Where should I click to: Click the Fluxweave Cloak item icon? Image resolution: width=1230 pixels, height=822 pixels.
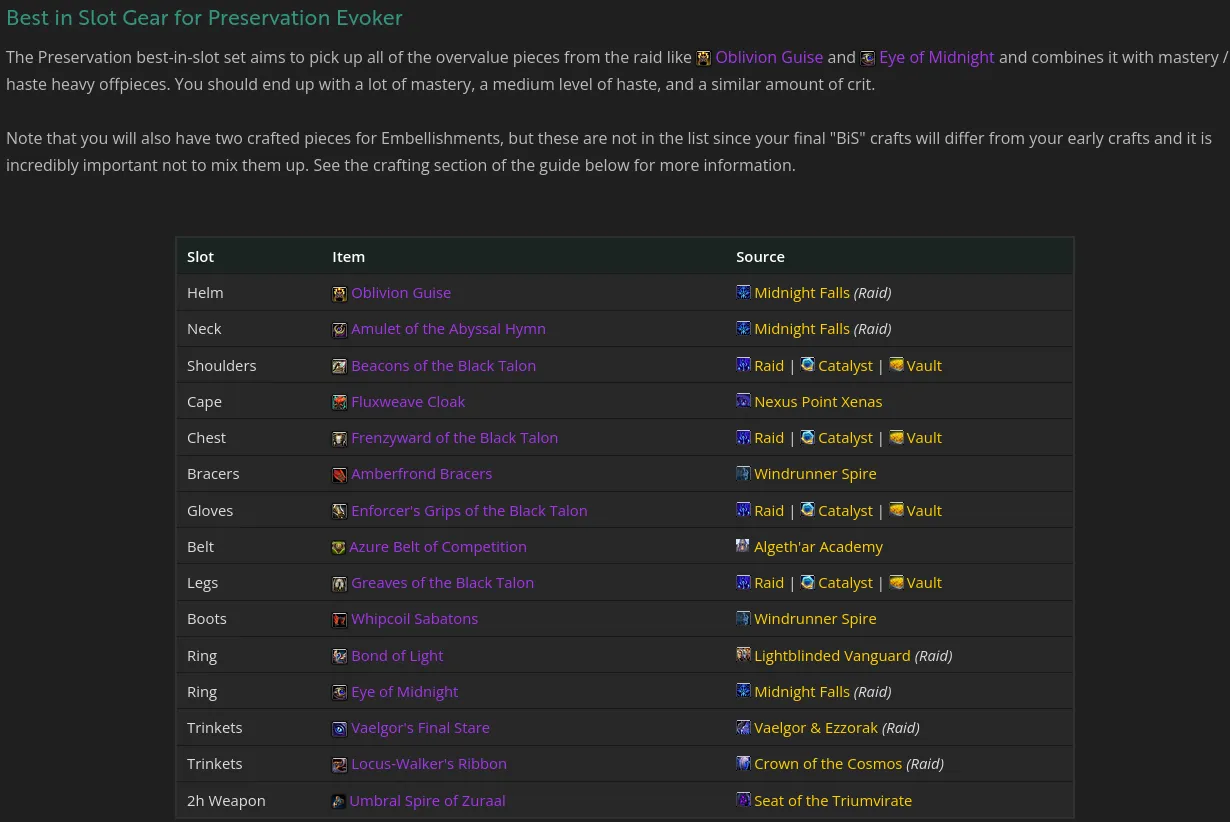tap(340, 402)
